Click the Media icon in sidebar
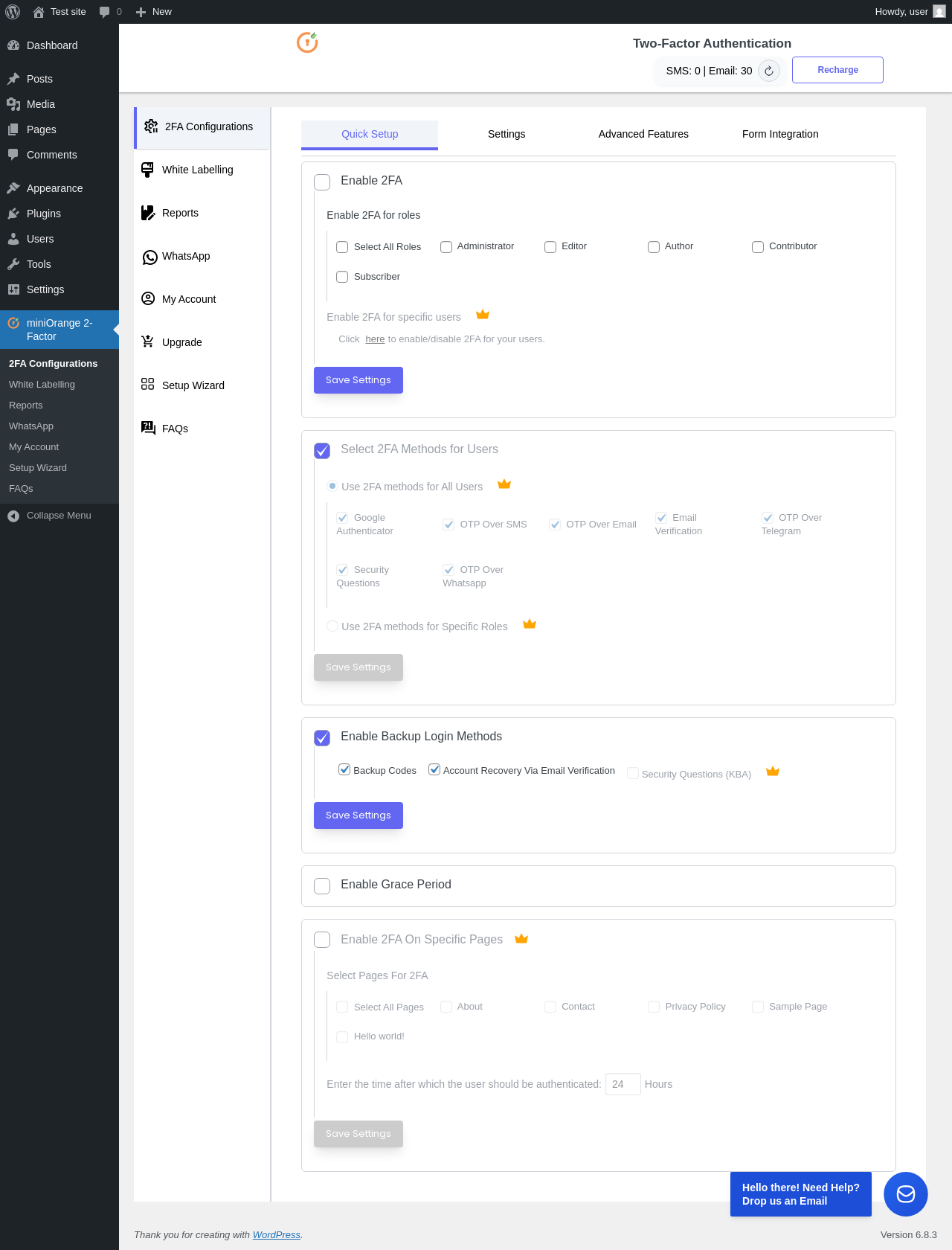952x1250 pixels. pos(13,104)
